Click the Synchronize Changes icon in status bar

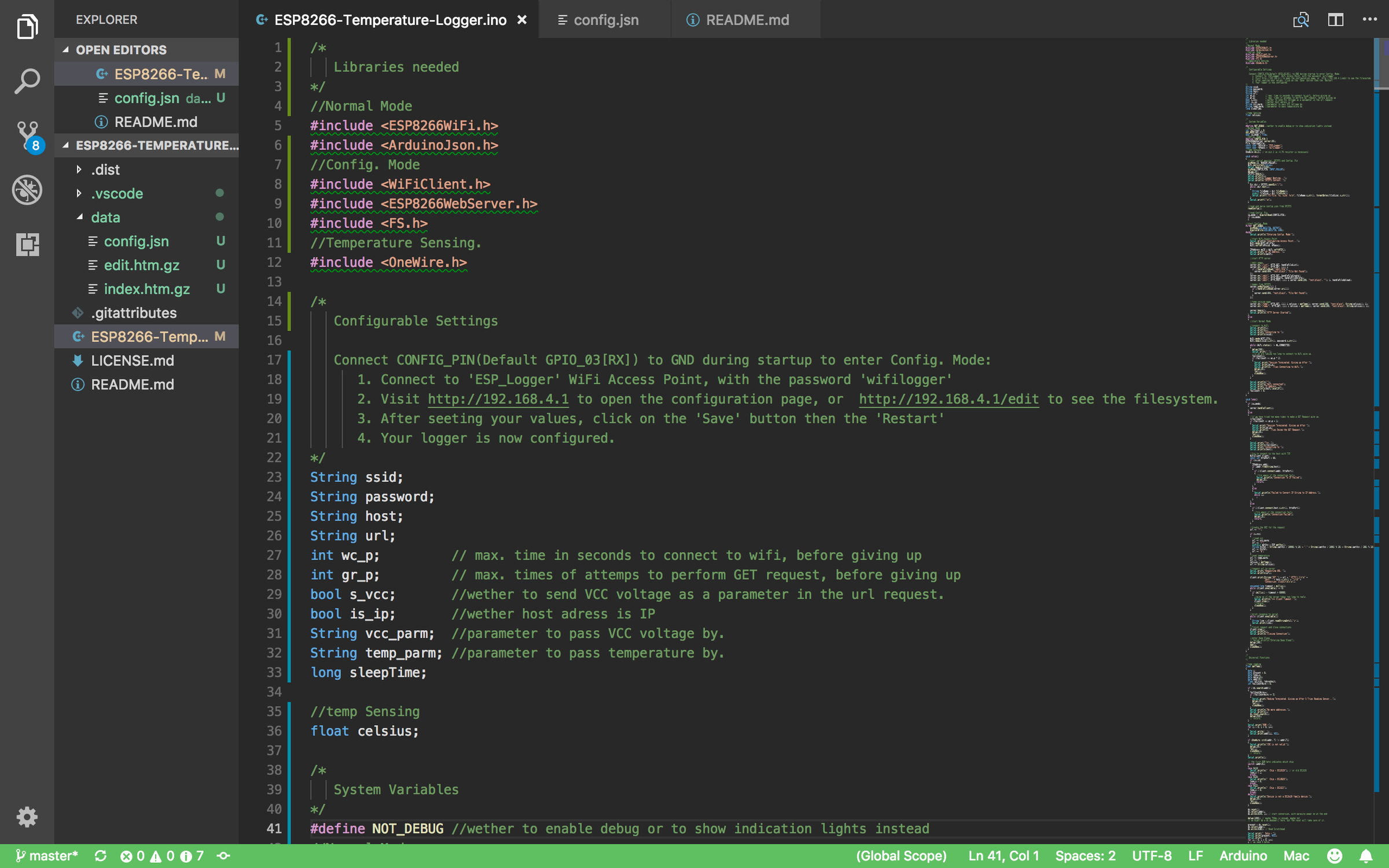(x=101, y=856)
